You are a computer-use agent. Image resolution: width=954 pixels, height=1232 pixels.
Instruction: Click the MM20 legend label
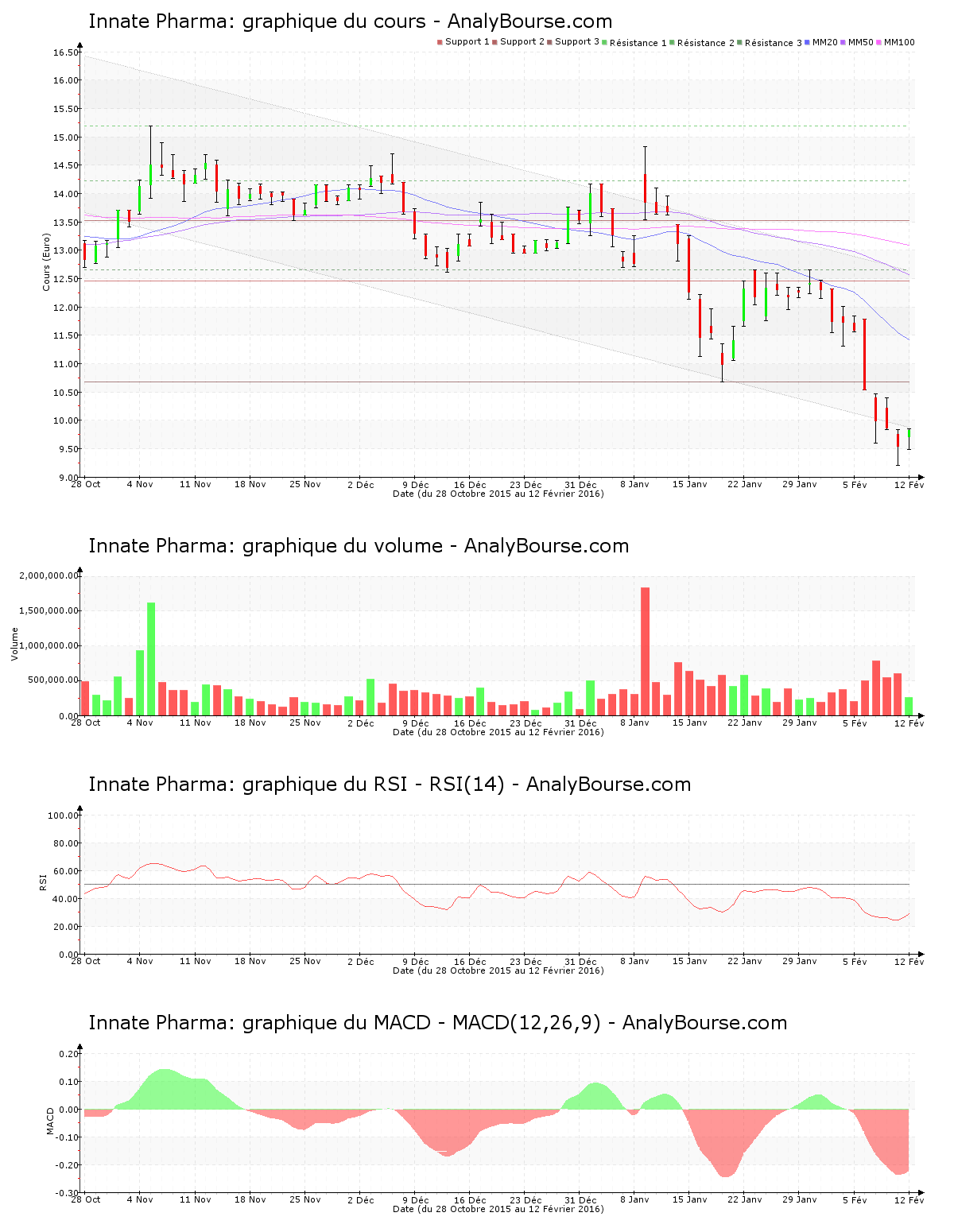[x=824, y=41]
